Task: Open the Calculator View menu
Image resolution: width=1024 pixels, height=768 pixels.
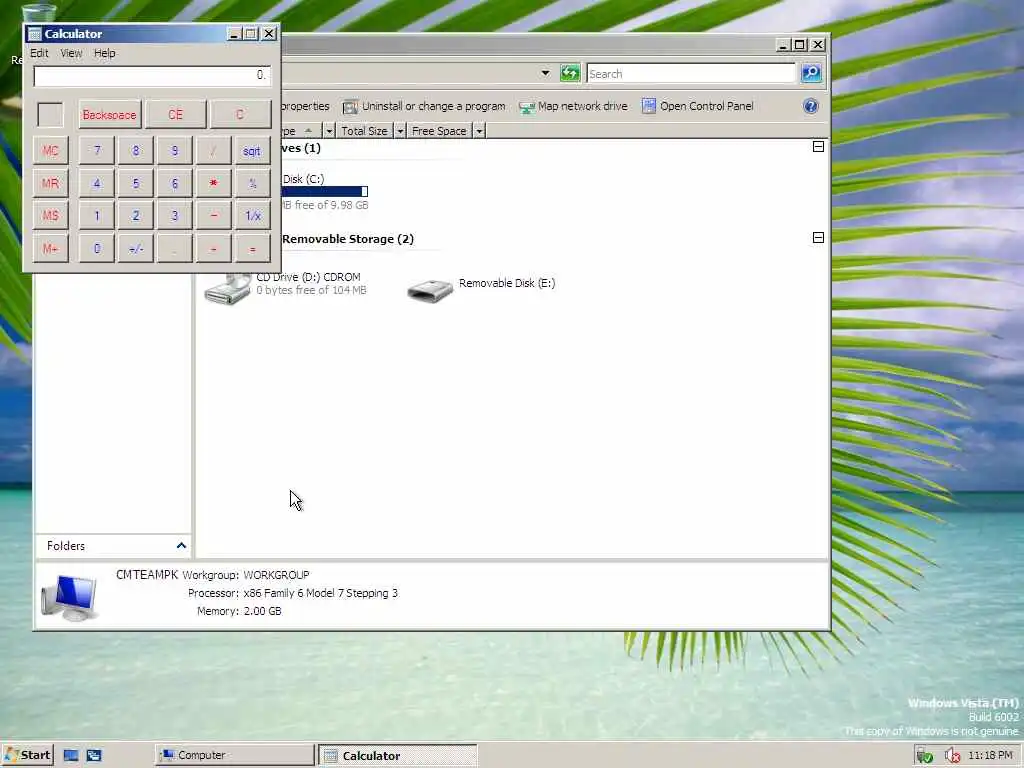Action: pyautogui.click(x=71, y=53)
